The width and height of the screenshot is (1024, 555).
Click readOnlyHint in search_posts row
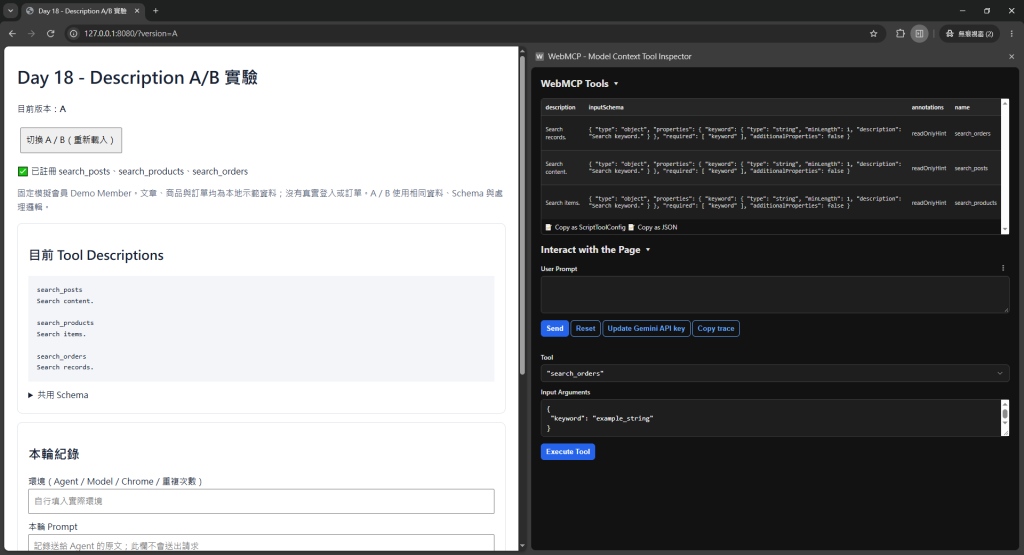click(x=929, y=168)
